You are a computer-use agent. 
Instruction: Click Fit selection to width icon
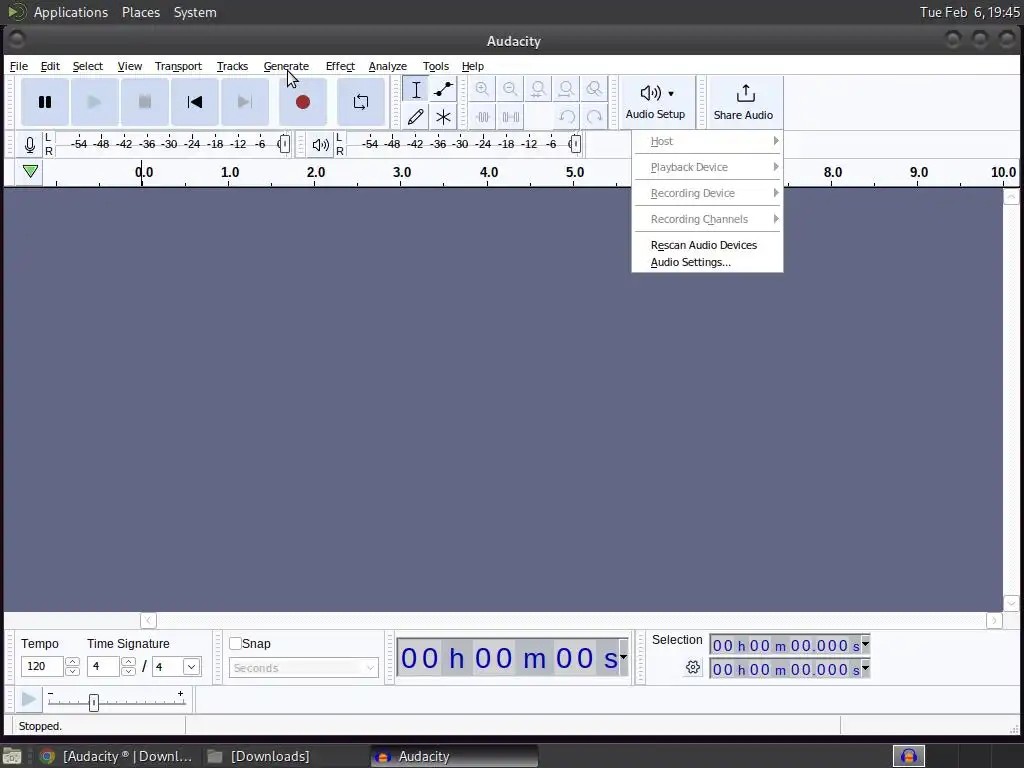pyautogui.click(x=538, y=89)
